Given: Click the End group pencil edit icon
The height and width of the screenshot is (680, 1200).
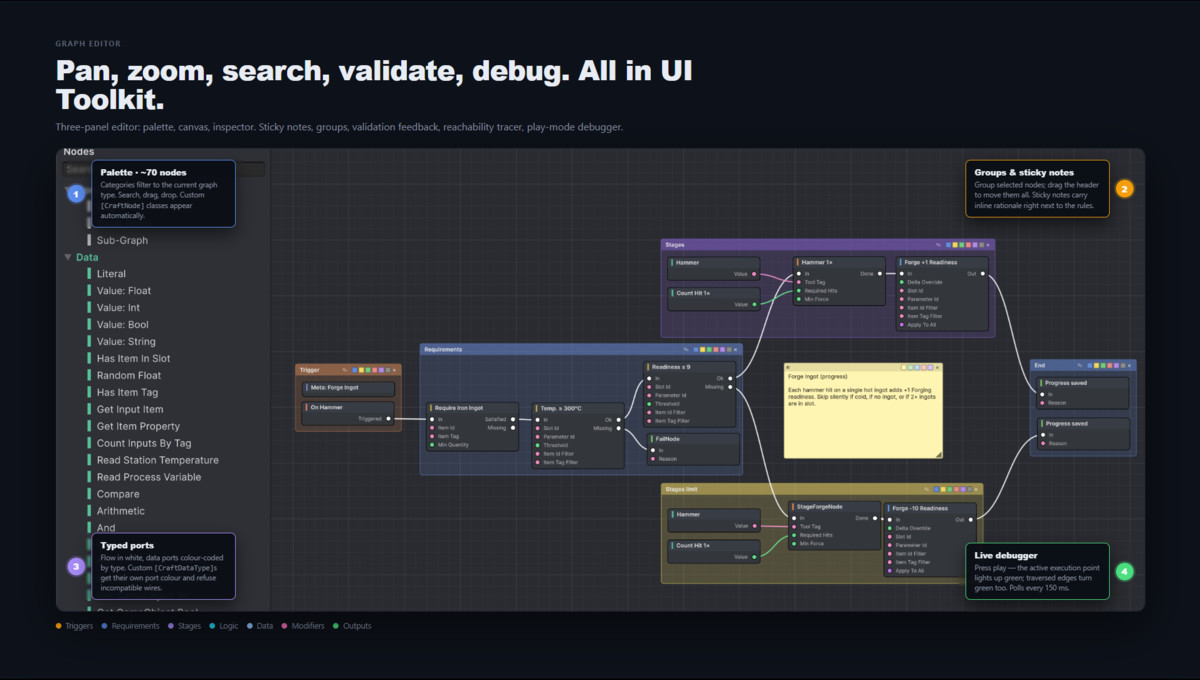Looking at the screenshot, I should (x=1079, y=366).
